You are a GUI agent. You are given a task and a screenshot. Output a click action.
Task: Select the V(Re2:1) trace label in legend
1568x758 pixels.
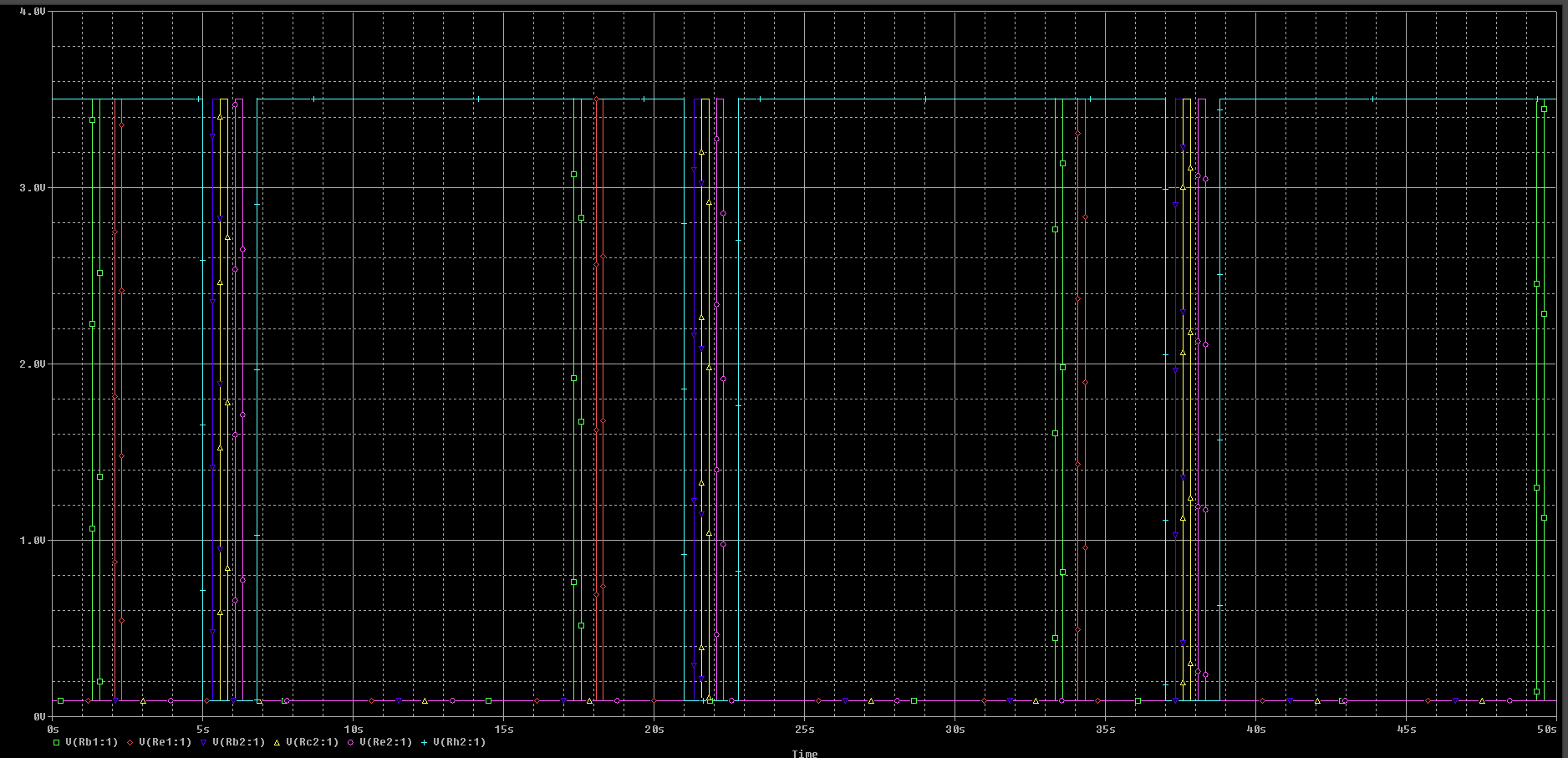tap(386, 742)
